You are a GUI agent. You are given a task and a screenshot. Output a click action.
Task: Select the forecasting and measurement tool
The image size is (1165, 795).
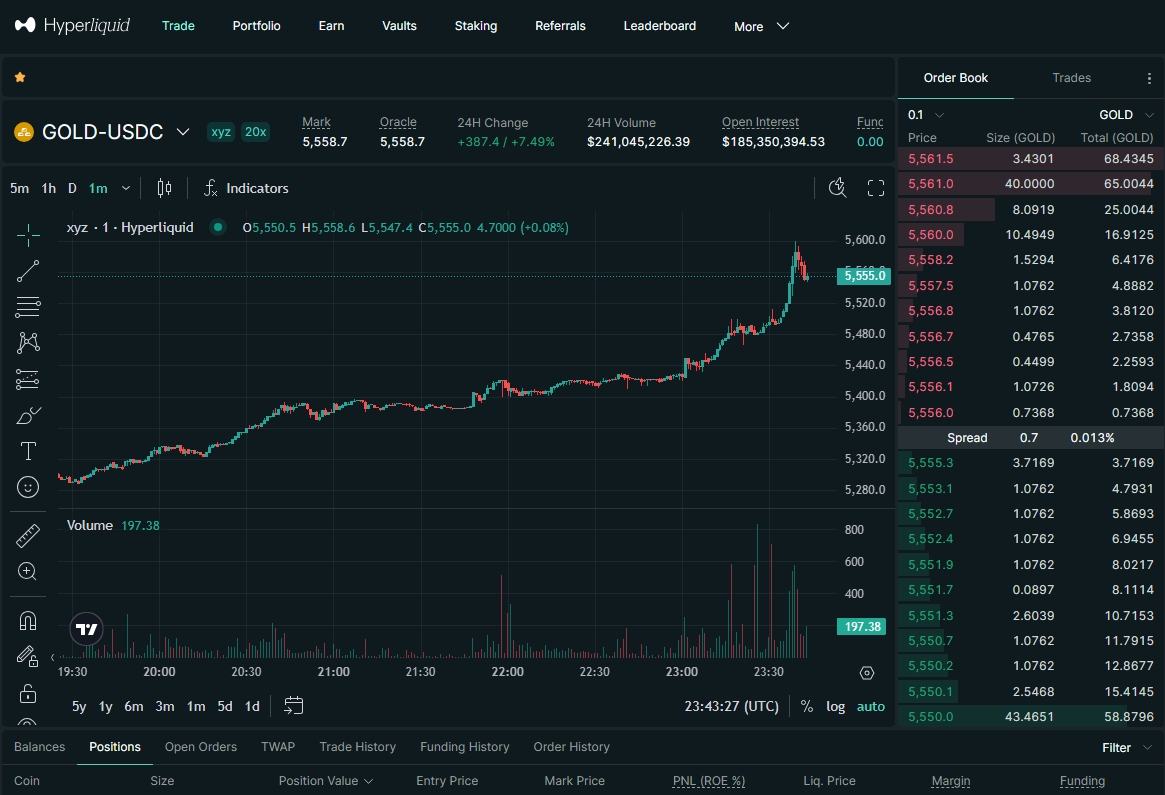27,379
